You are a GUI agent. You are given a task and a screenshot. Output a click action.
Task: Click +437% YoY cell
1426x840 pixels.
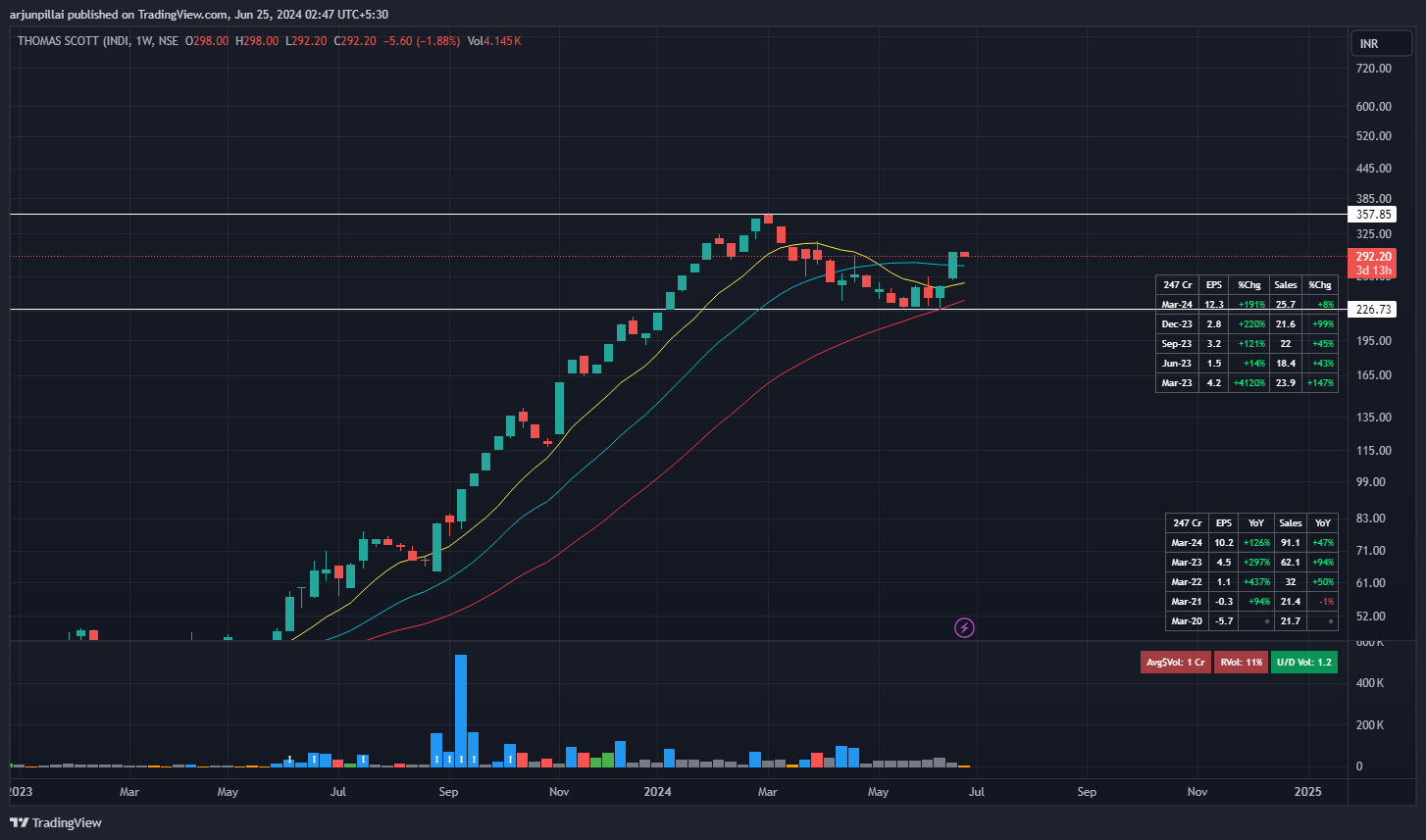tap(1256, 582)
